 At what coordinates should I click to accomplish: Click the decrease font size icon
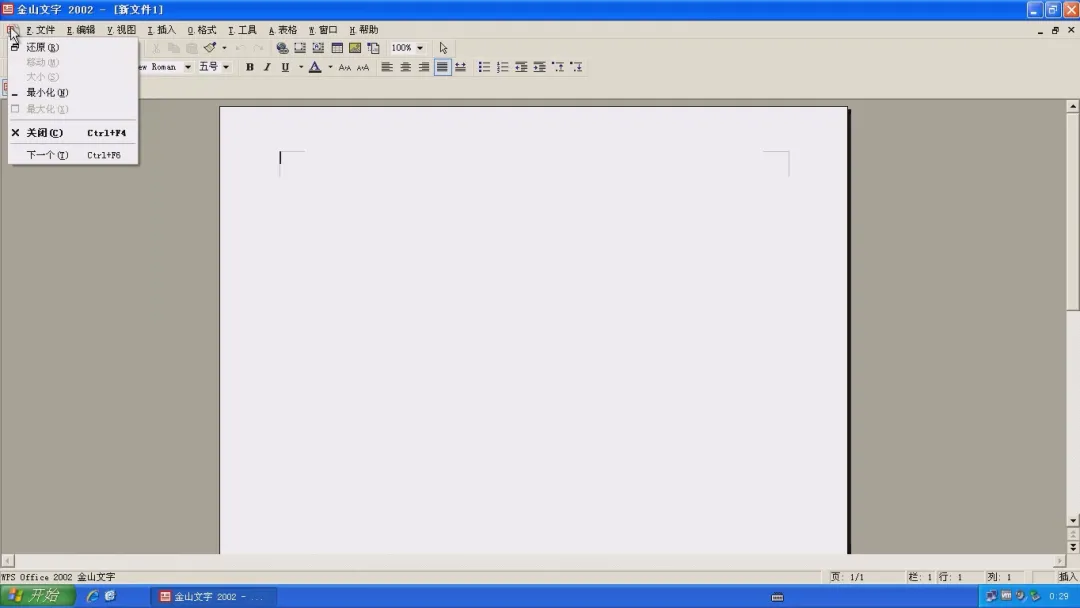[x=363, y=67]
